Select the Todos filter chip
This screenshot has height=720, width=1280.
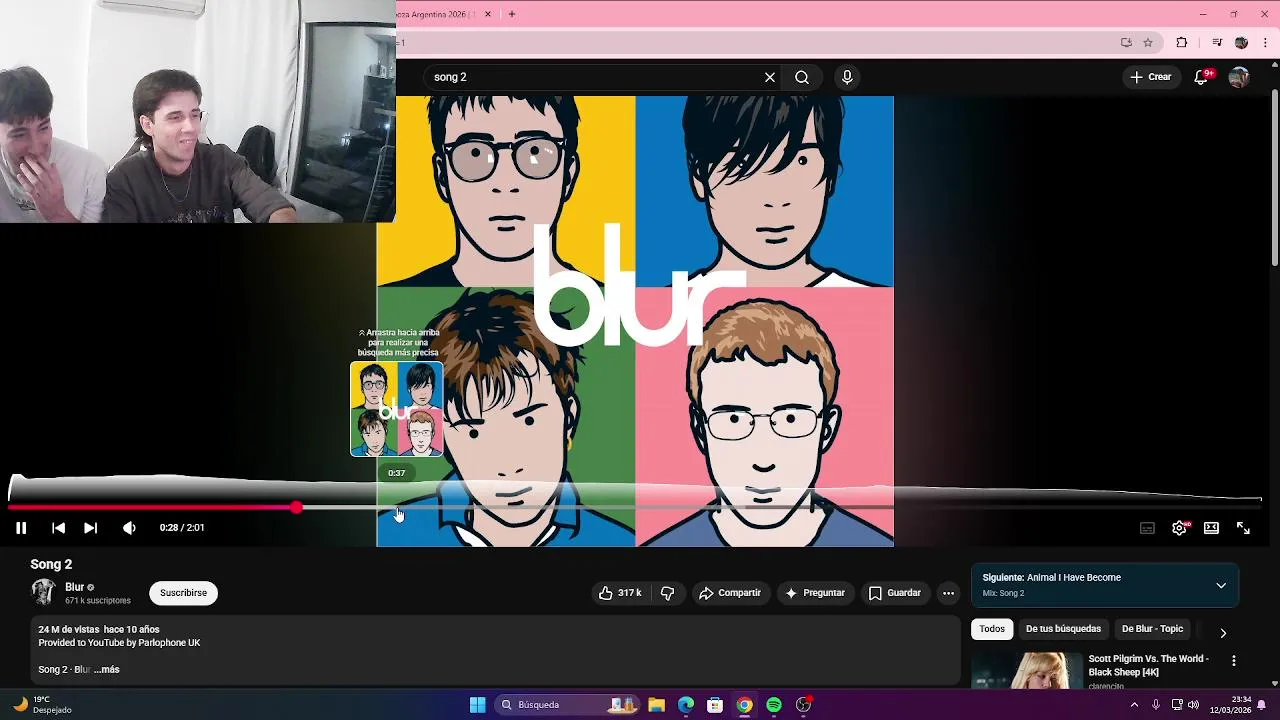point(992,629)
